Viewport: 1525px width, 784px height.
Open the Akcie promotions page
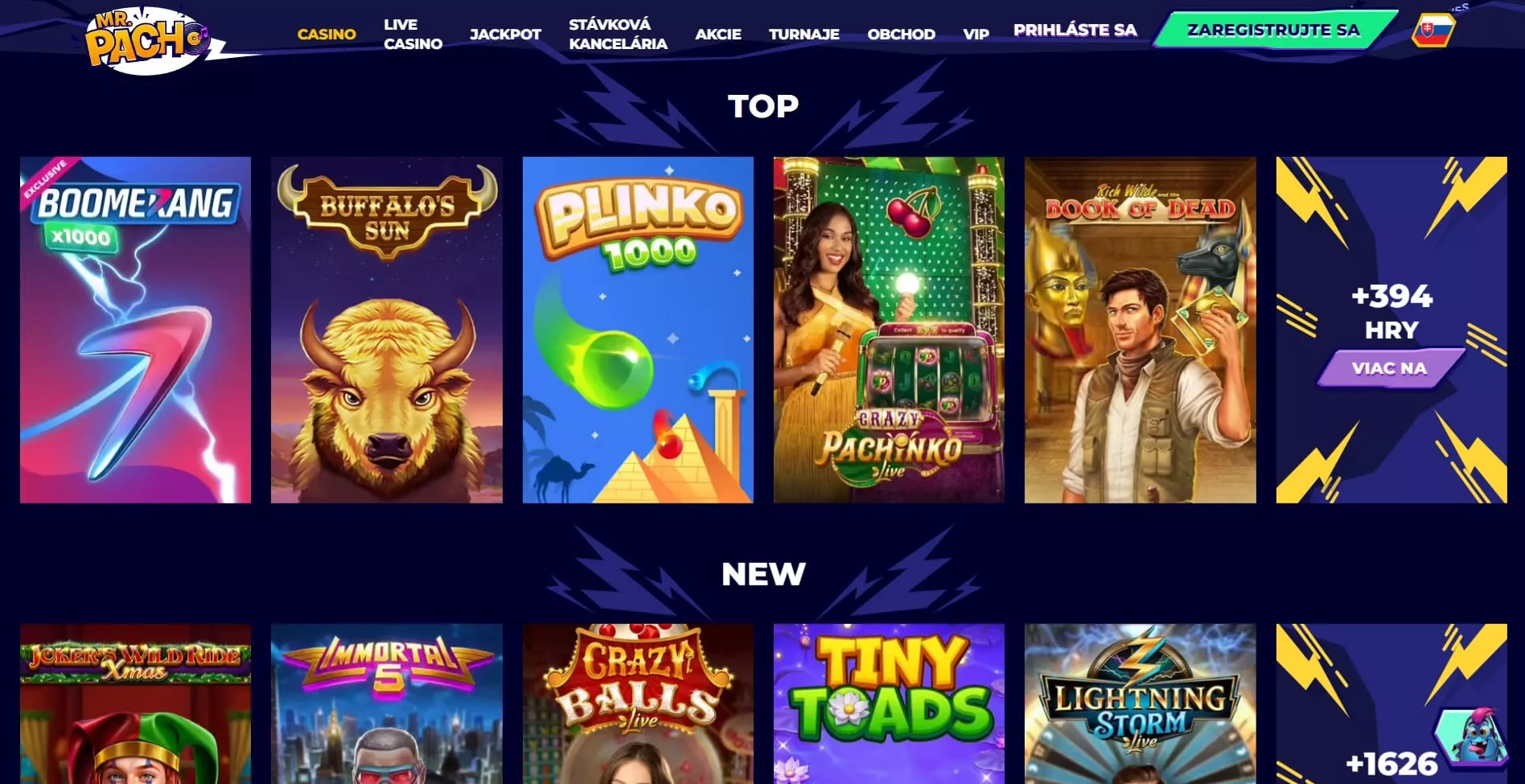click(x=718, y=34)
